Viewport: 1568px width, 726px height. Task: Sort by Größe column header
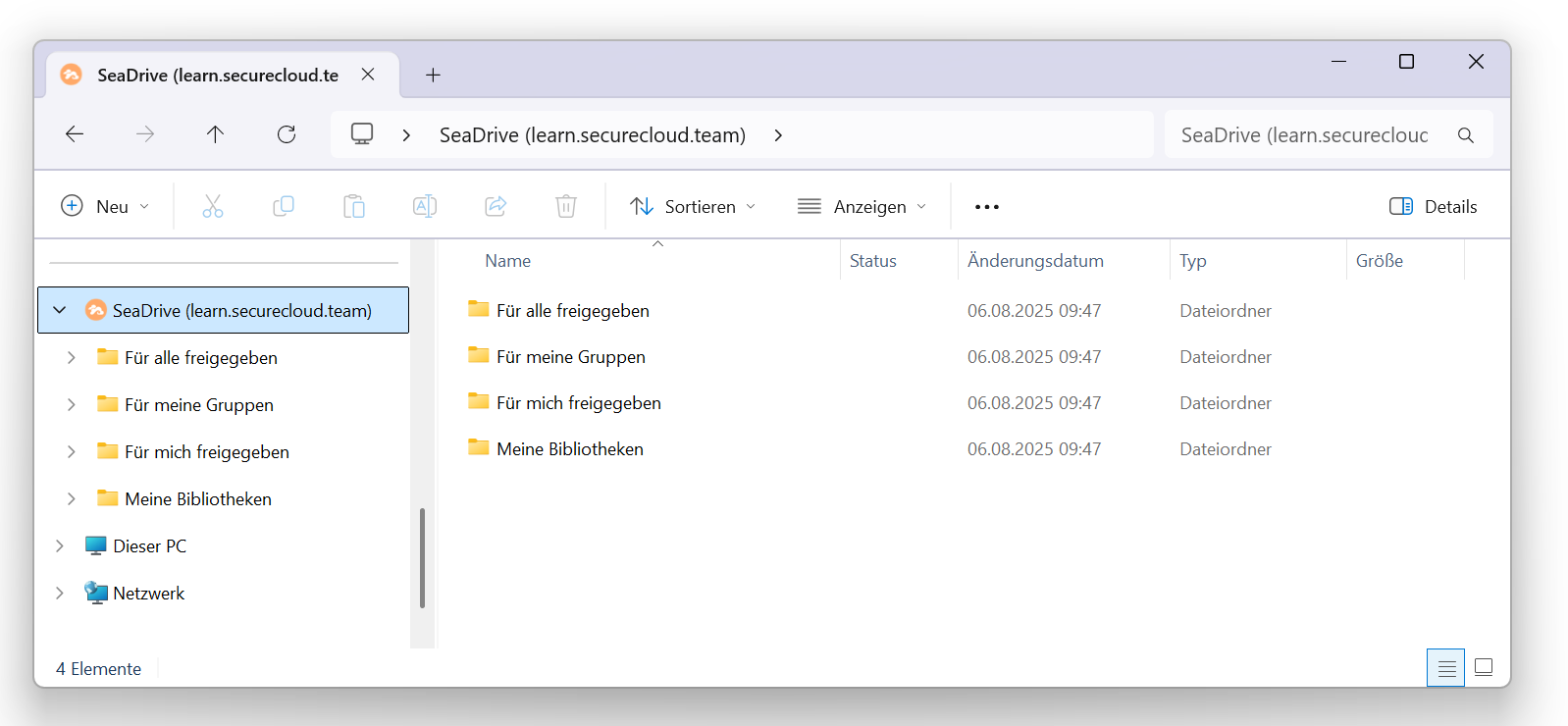point(1380,261)
